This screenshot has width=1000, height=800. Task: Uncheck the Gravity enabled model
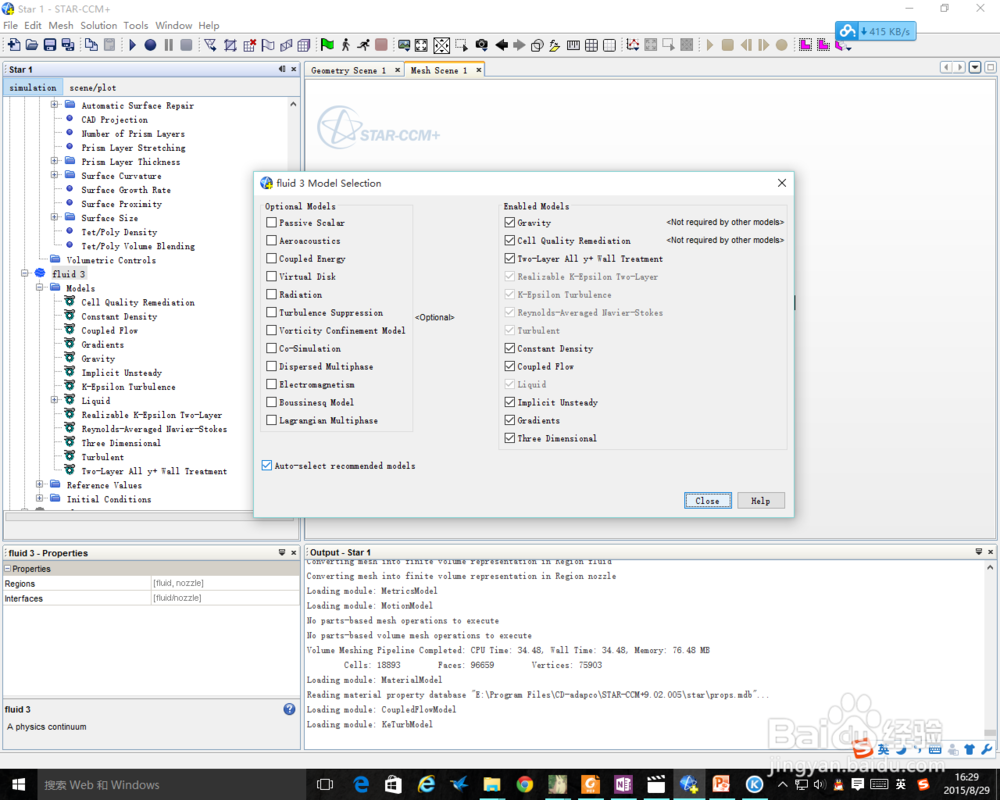click(x=510, y=222)
